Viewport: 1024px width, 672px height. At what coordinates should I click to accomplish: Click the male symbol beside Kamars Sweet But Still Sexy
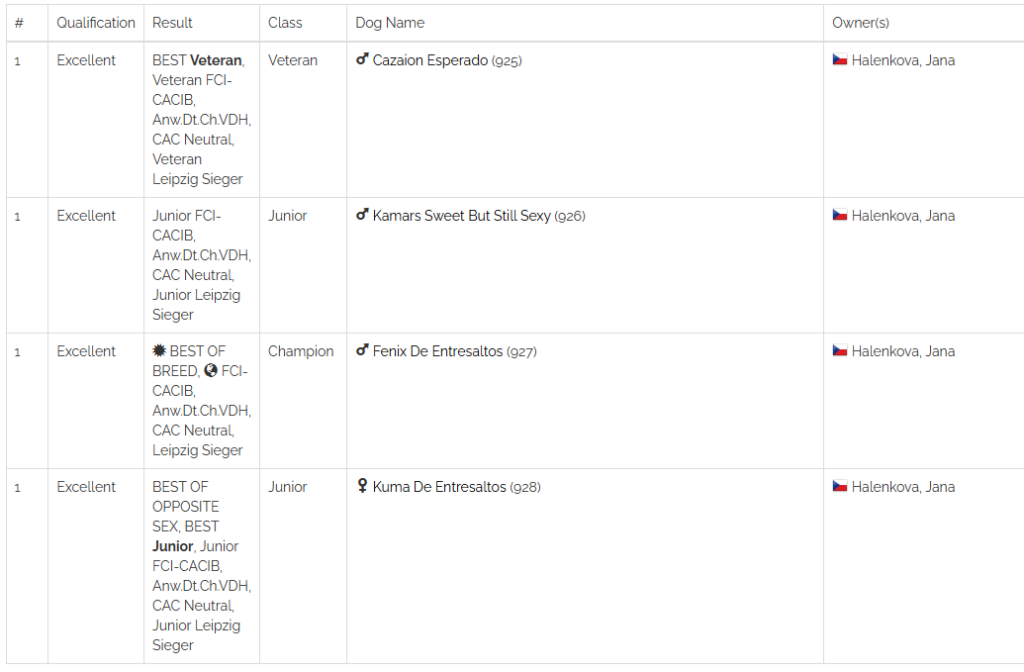coord(362,215)
